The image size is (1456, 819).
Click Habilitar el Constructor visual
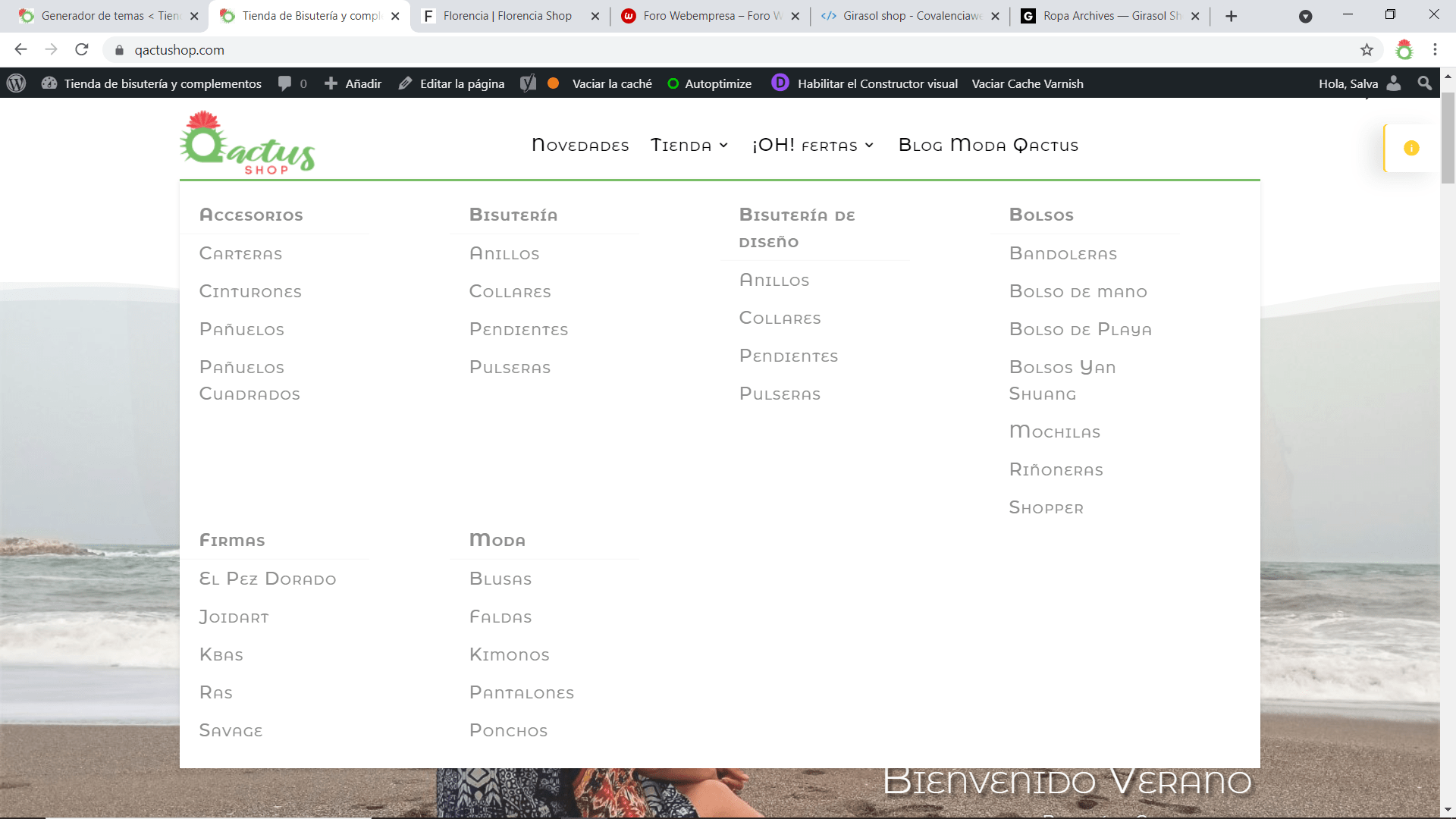pyautogui.click(x=877, y=83)
